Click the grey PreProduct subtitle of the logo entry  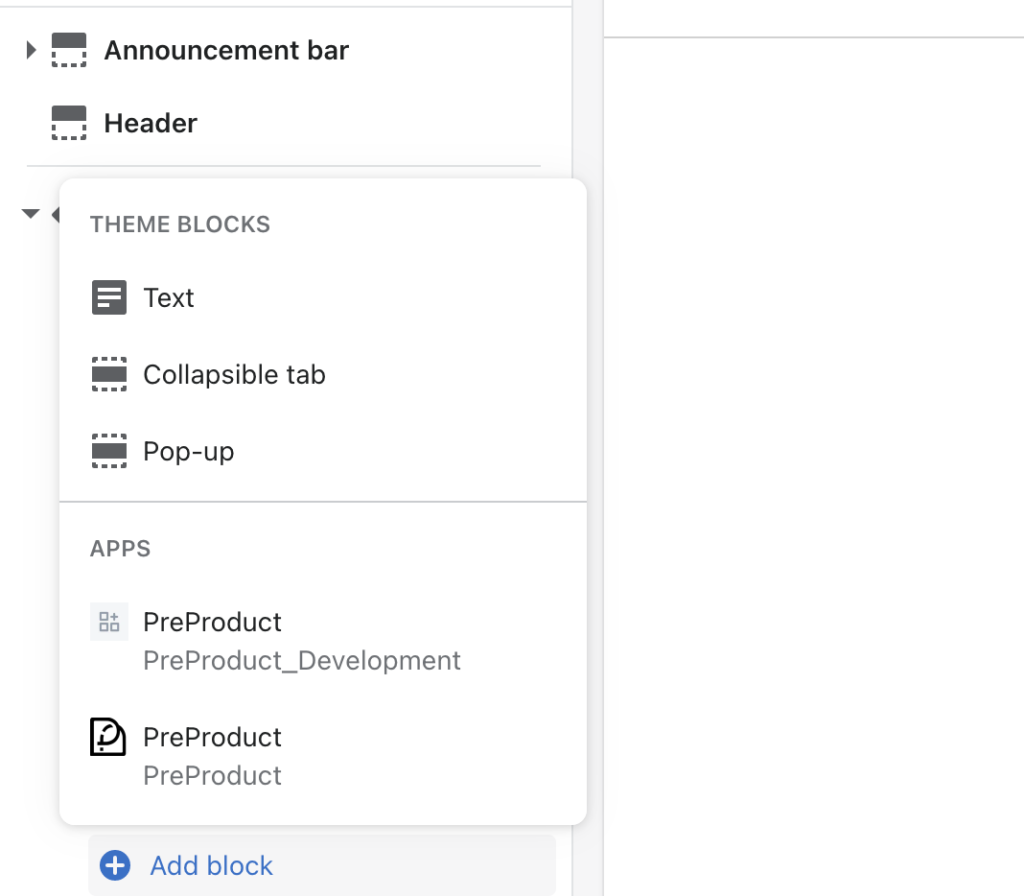pos(212,776)
